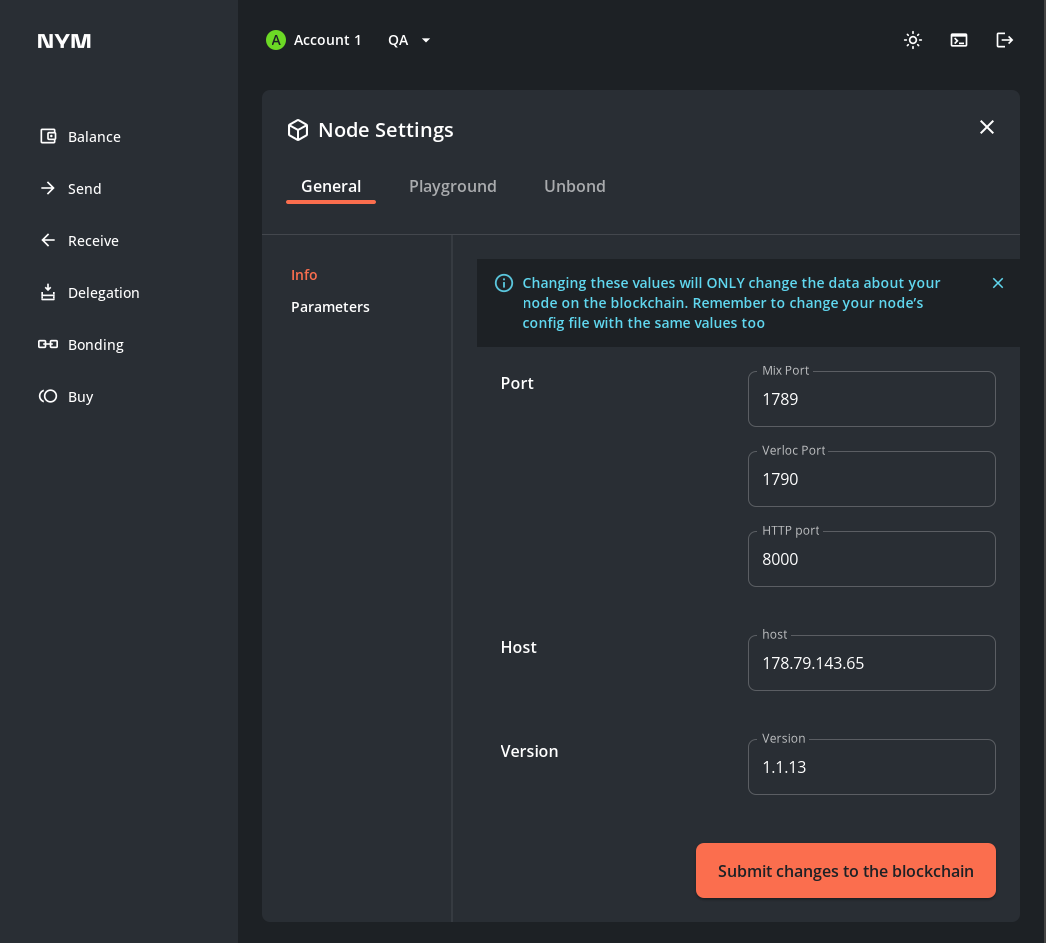Viewport: 1046px width, 943px height.
Task: Click the Send arrow icon
Action: click(x=48, y=188)
